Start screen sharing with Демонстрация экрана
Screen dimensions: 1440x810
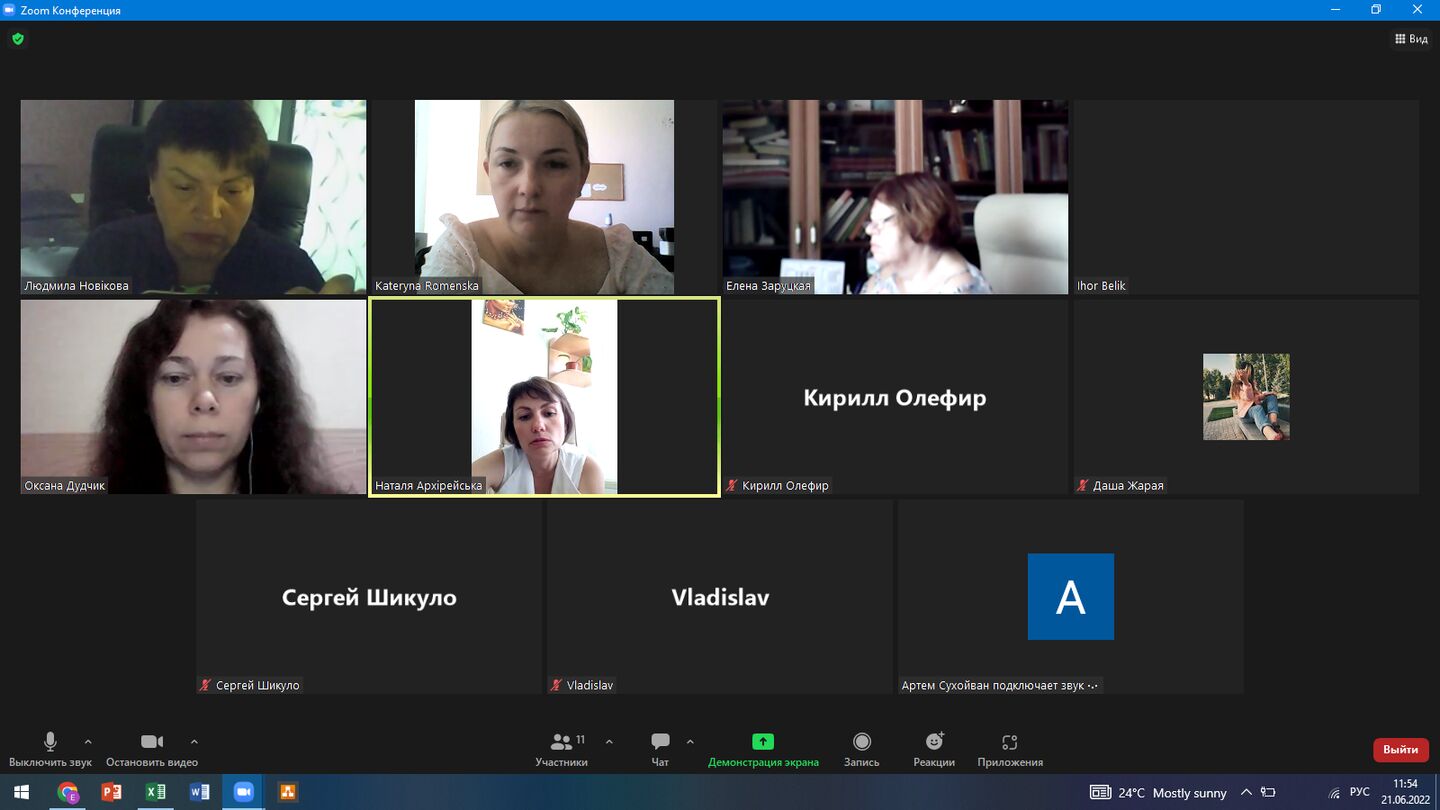pos(763,749)
